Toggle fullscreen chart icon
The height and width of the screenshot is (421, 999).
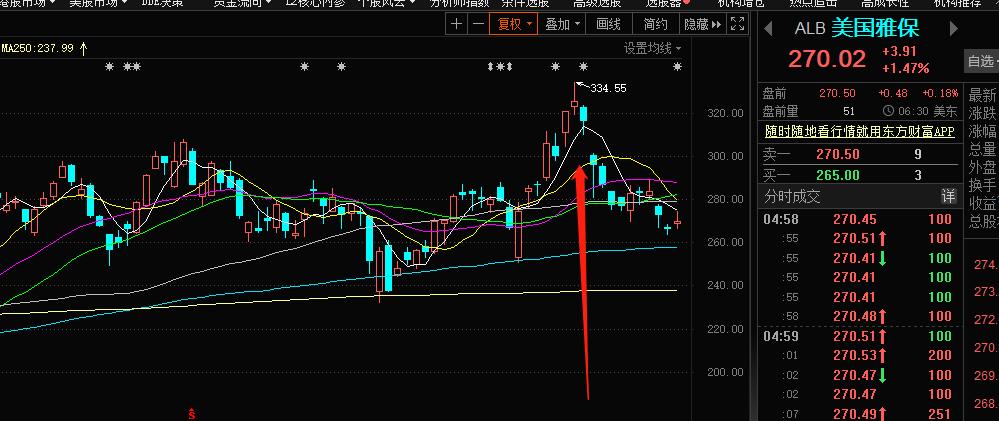pyautogui.click(x=737, y=24)
